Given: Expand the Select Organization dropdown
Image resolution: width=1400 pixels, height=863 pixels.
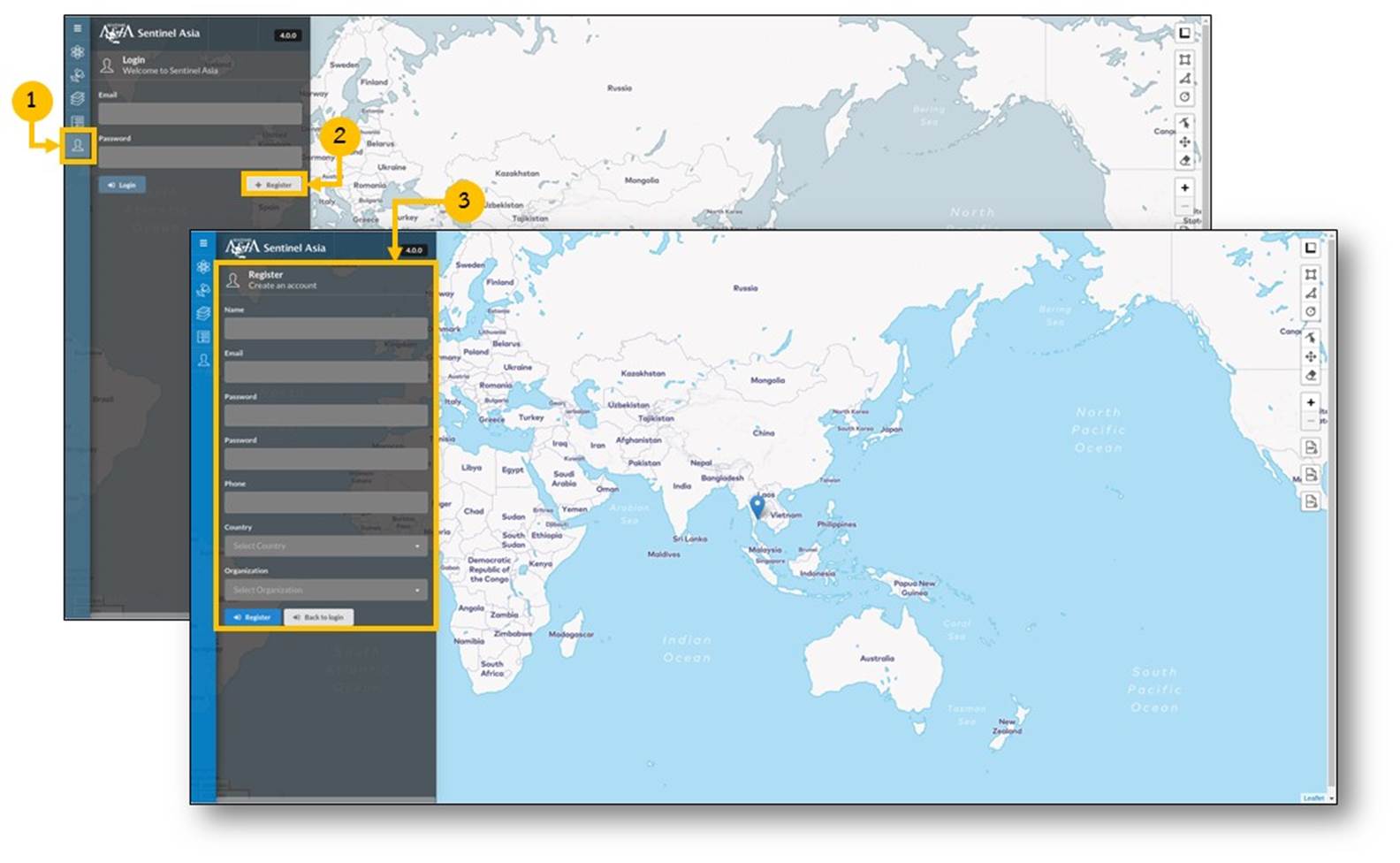Looking at the screenshot, I should 325,590.
